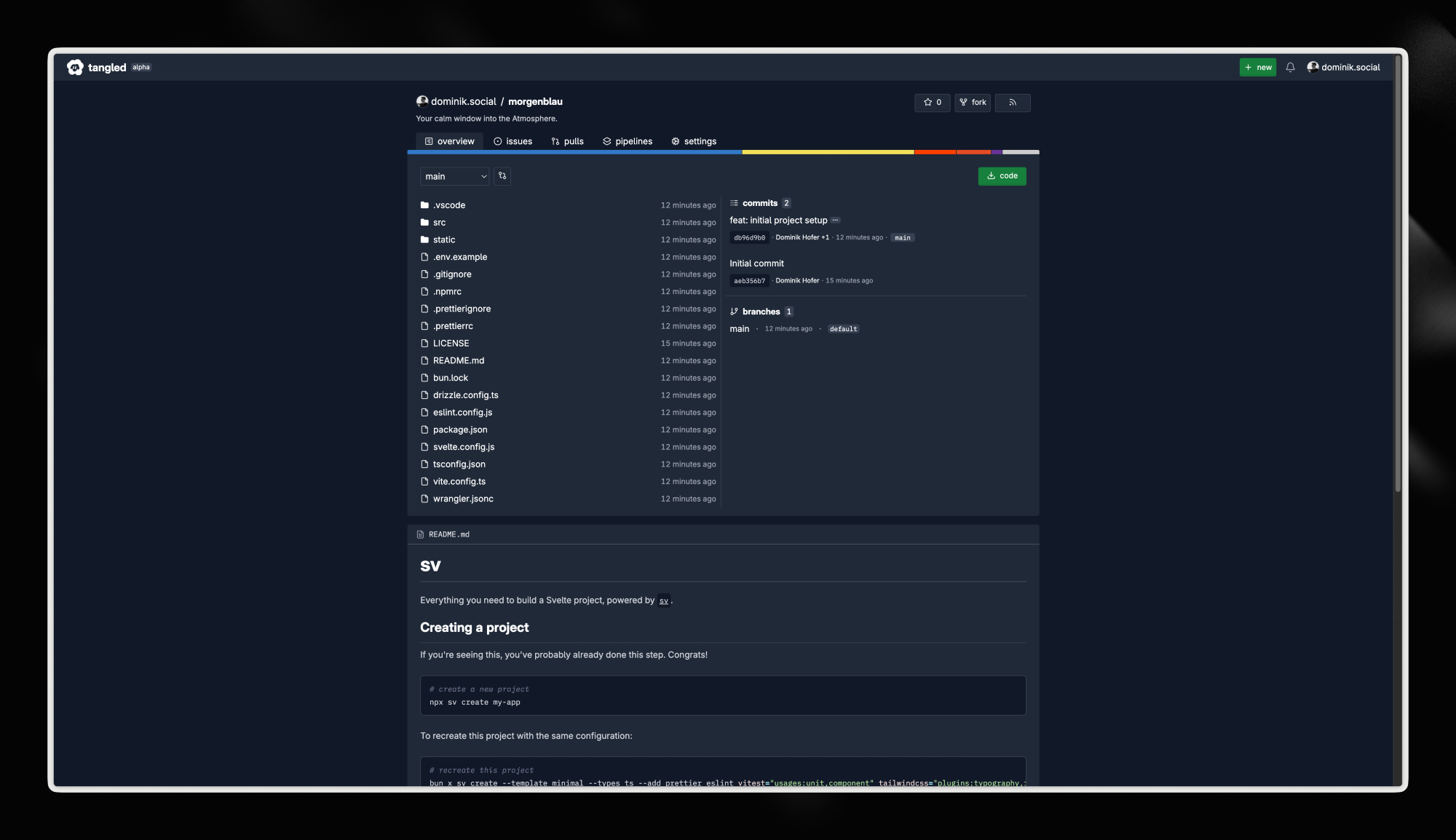Click the yellow segment of the language bar
This screenshot has width=1456, height=840.
828,152
